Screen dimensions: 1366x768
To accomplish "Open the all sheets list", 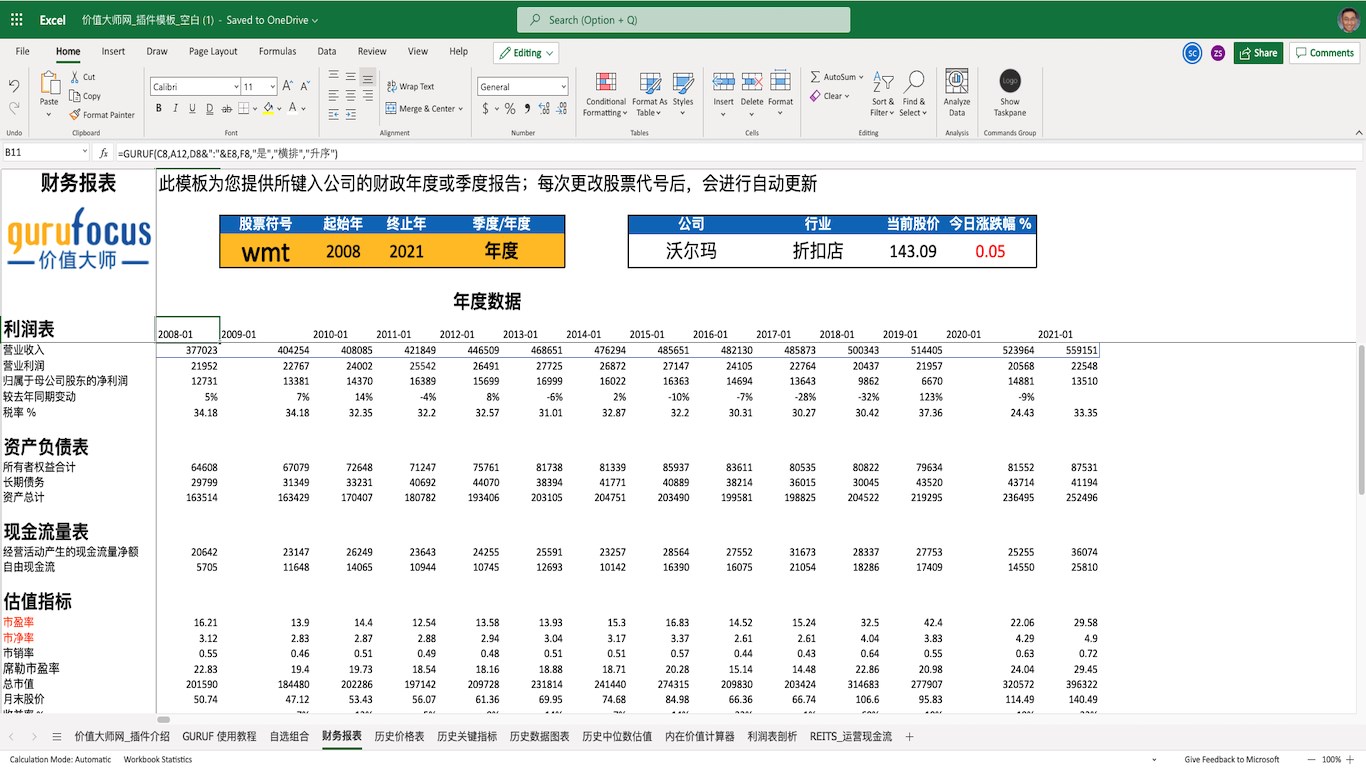I will 57,737.
